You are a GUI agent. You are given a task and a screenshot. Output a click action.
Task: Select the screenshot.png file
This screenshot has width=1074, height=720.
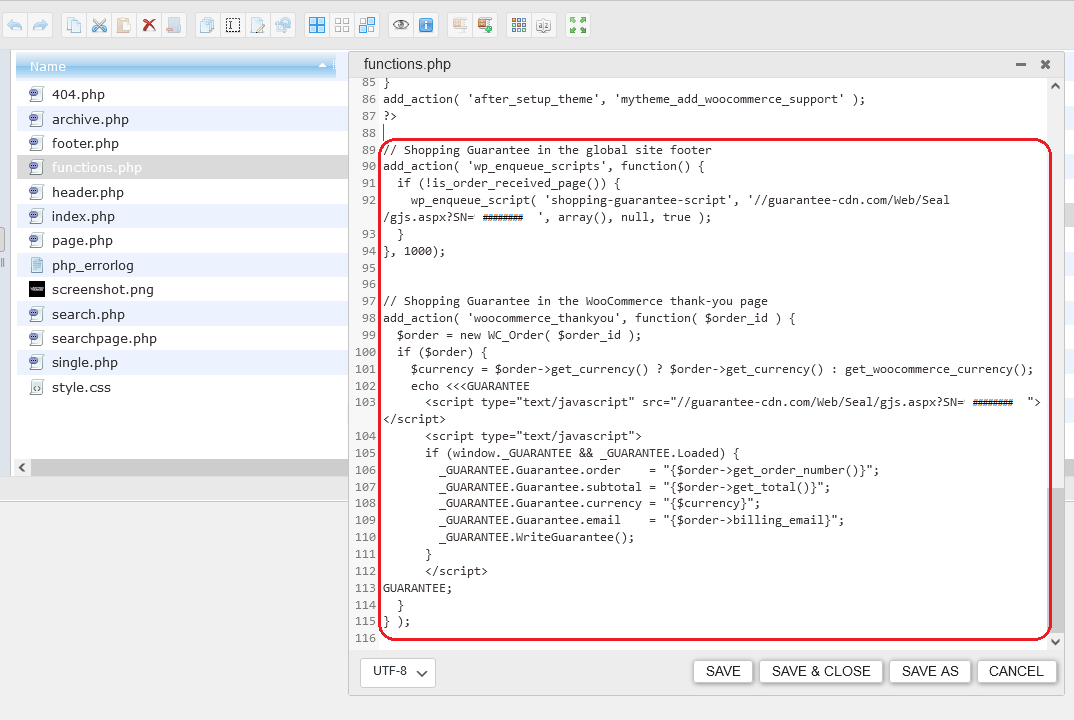182,289
